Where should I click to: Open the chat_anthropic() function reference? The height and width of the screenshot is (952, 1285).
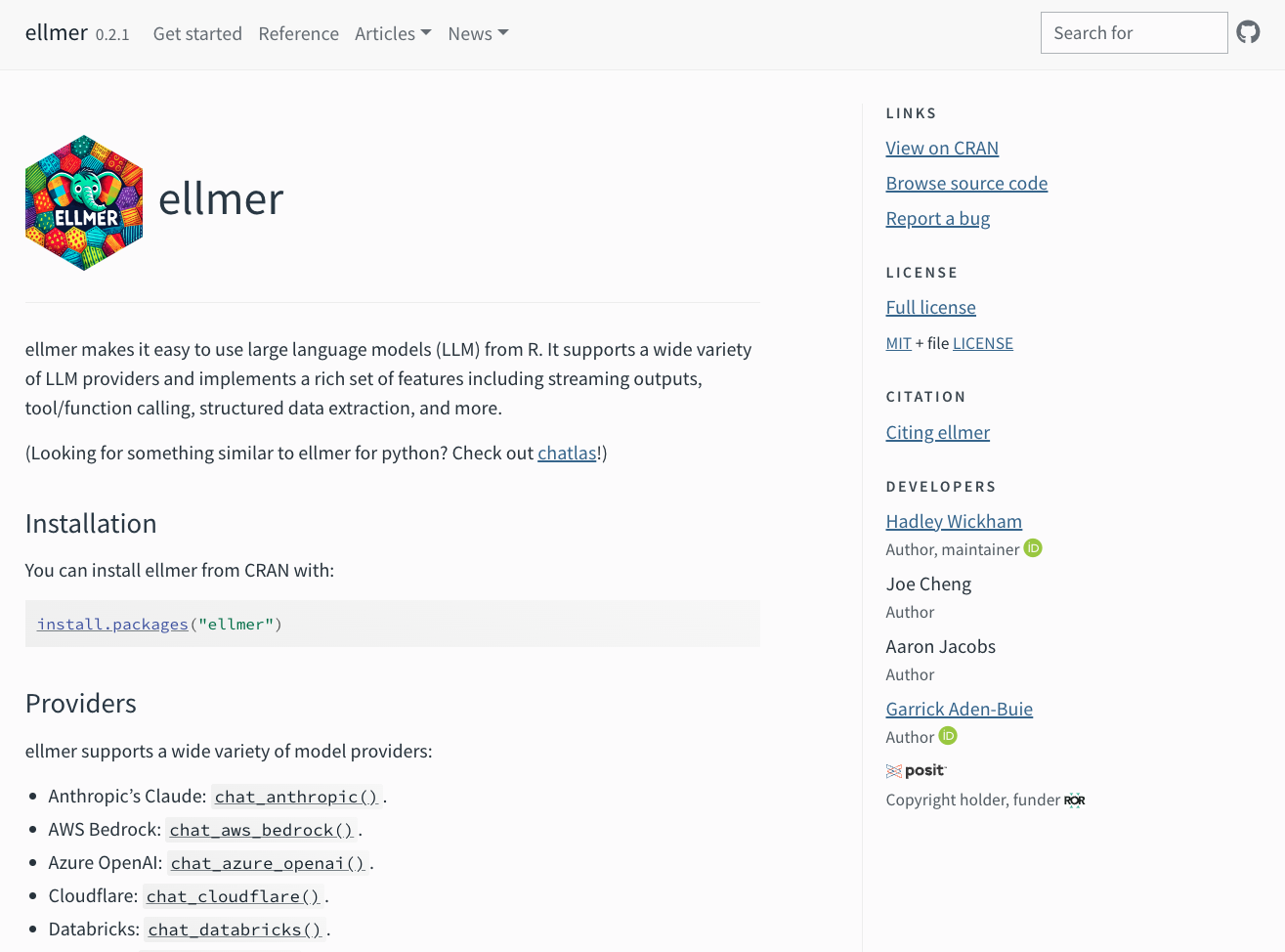tap(296, 797)
